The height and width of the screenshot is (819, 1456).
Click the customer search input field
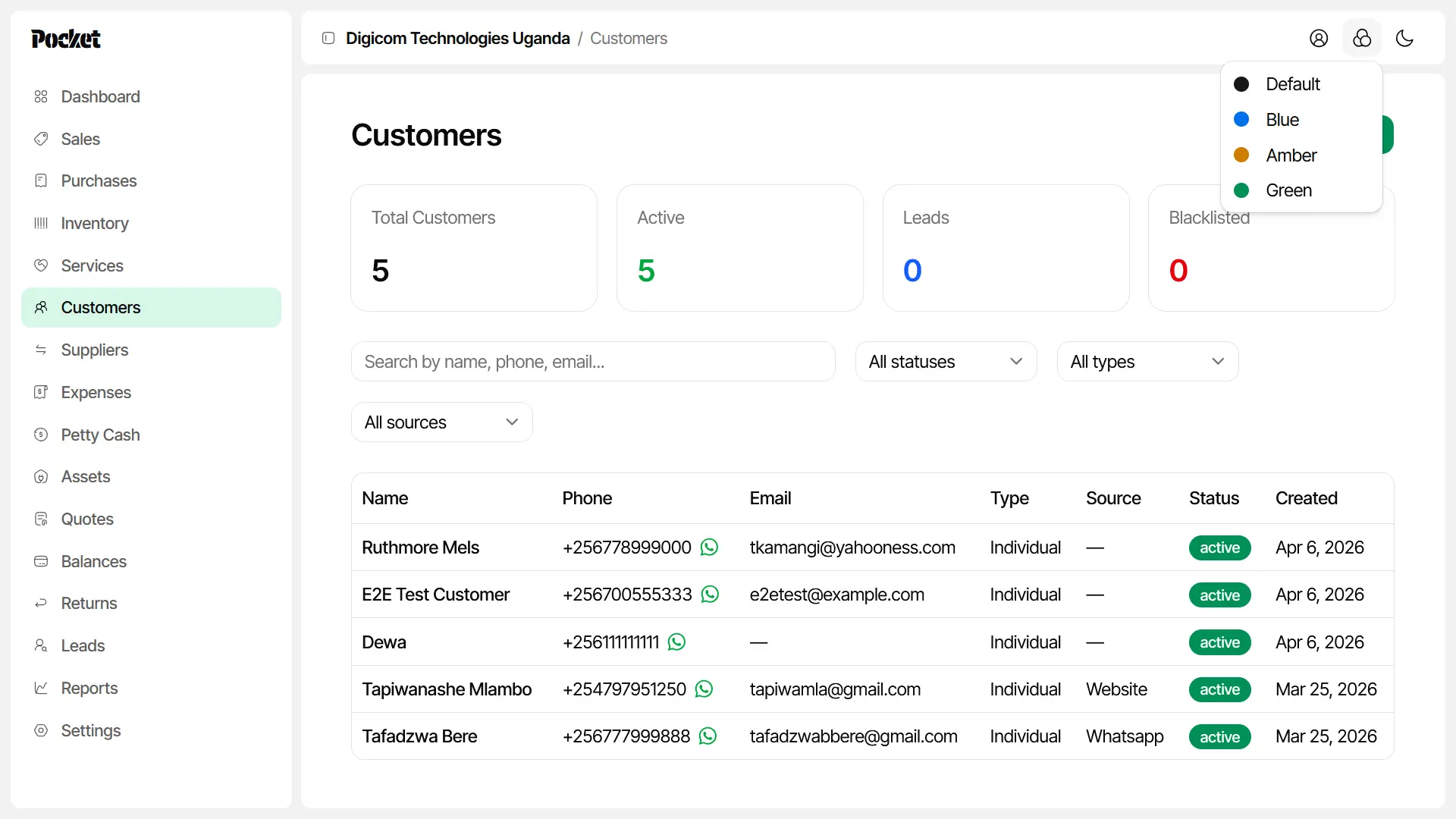593,362
